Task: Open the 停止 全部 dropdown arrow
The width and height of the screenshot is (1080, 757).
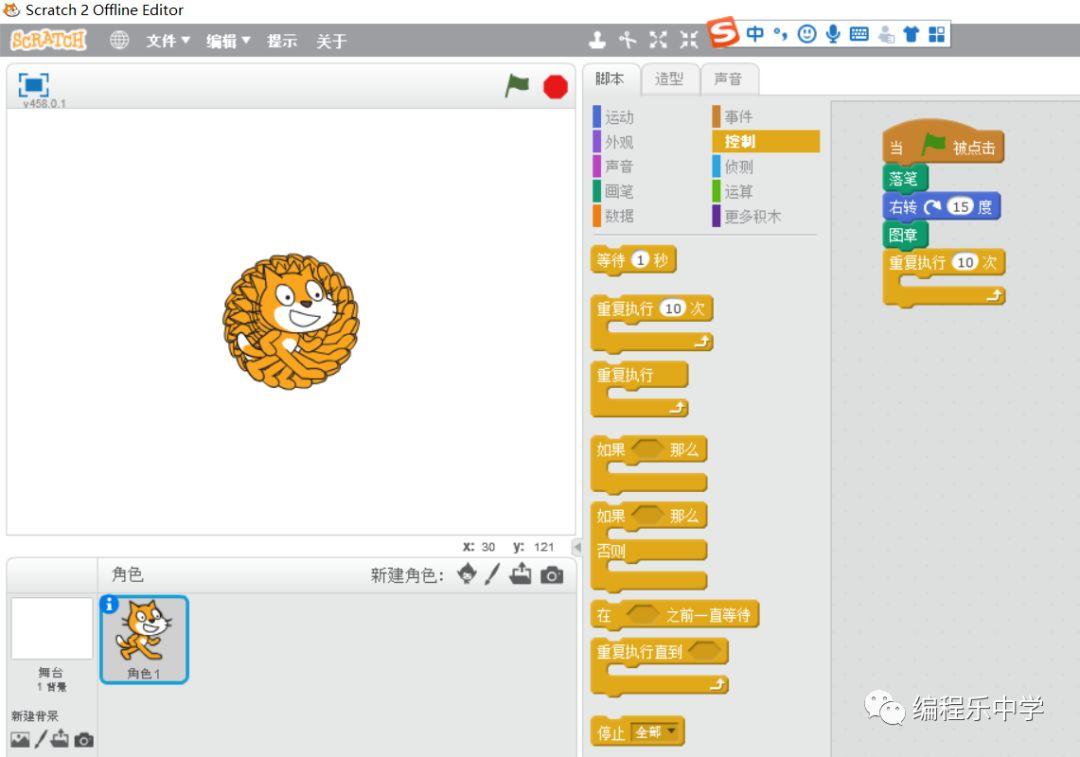Action: click(672, 730)
